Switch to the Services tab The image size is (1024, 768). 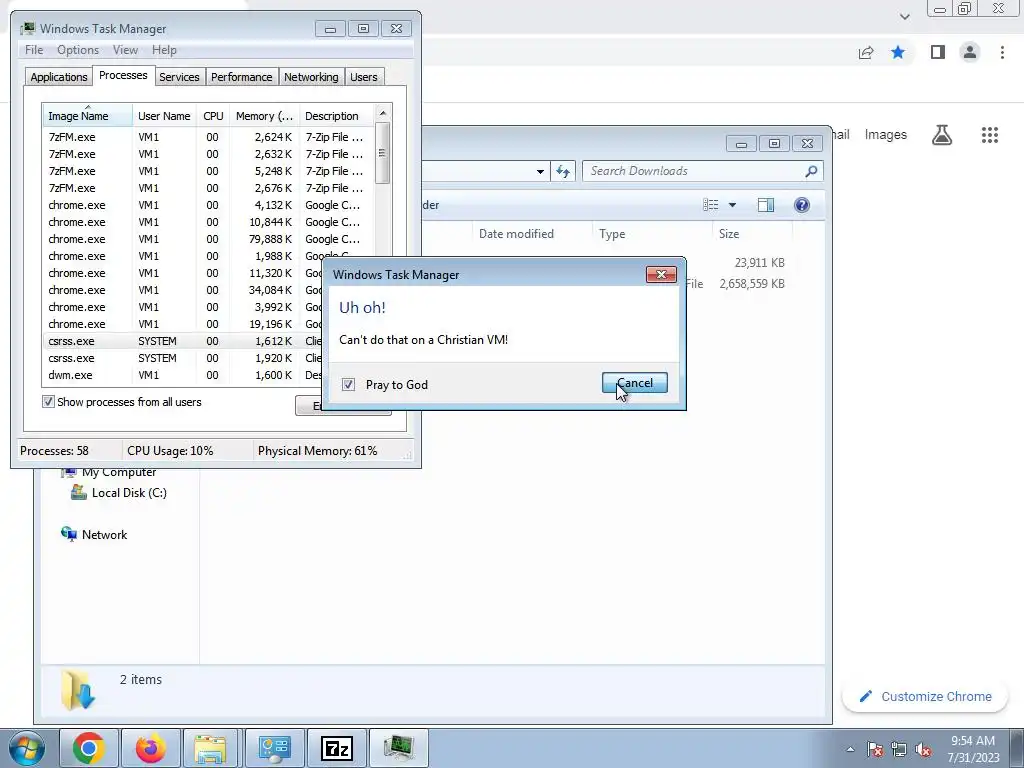[x=179, y=77]
